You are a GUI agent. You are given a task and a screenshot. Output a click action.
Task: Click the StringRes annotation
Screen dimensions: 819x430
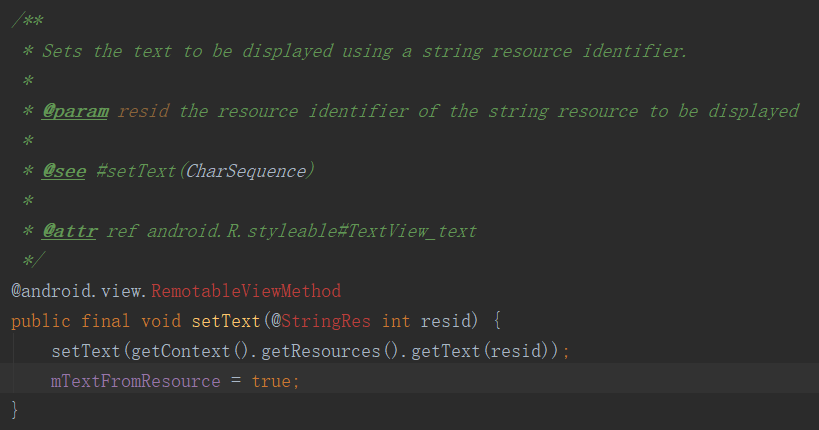326,321
